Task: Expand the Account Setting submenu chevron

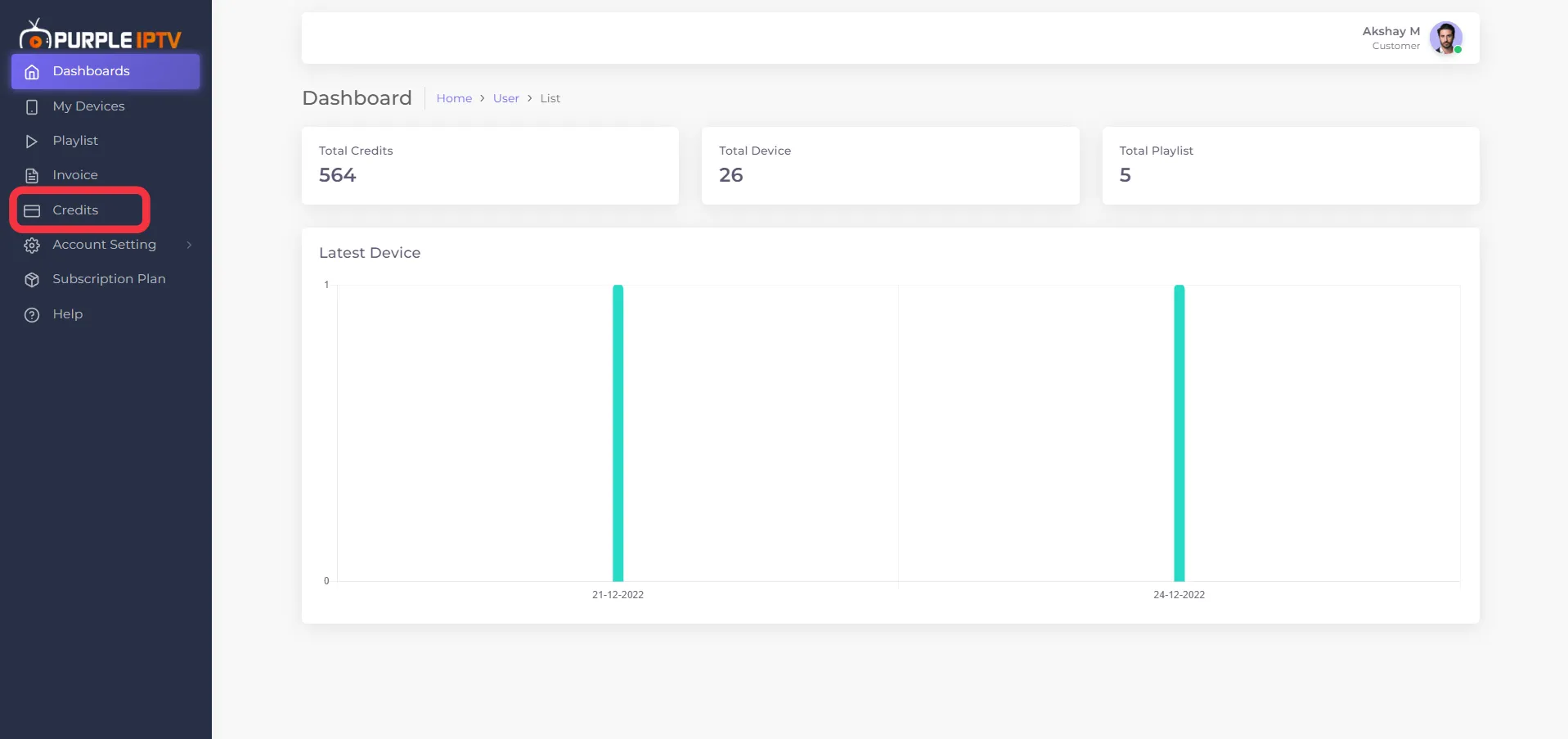Action: click(189, 245)
